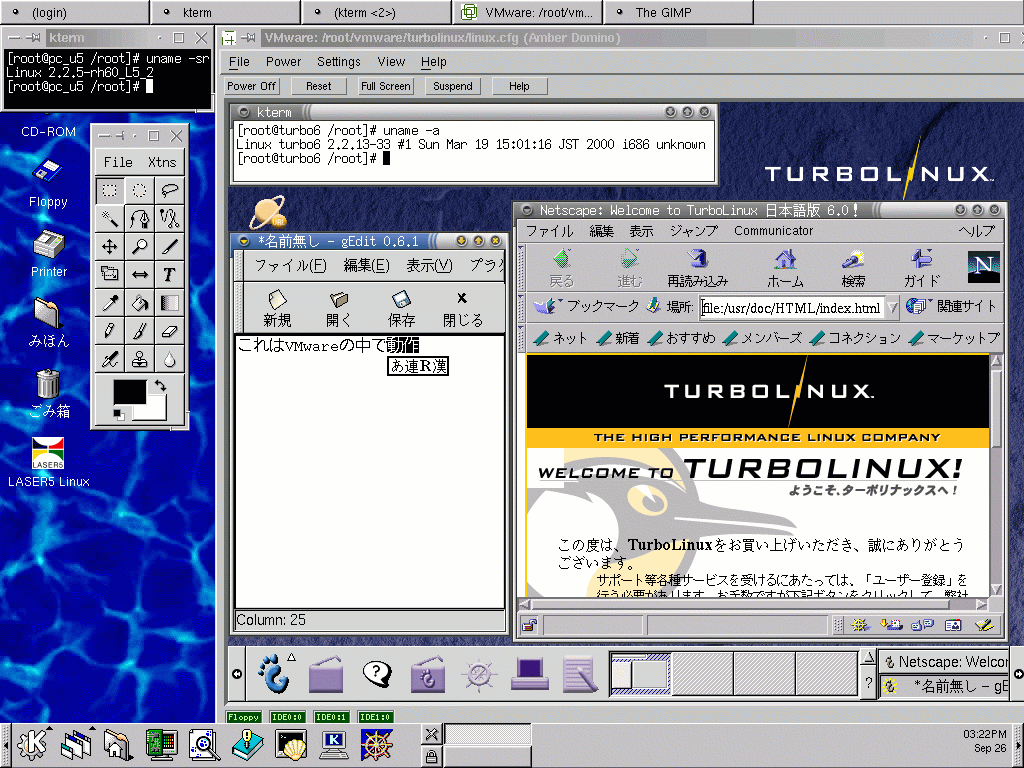Pick the Crop knife tool in GIMP
This screenshot has width=1024, height=768.
pyautogui.click(x=169, y=246)
